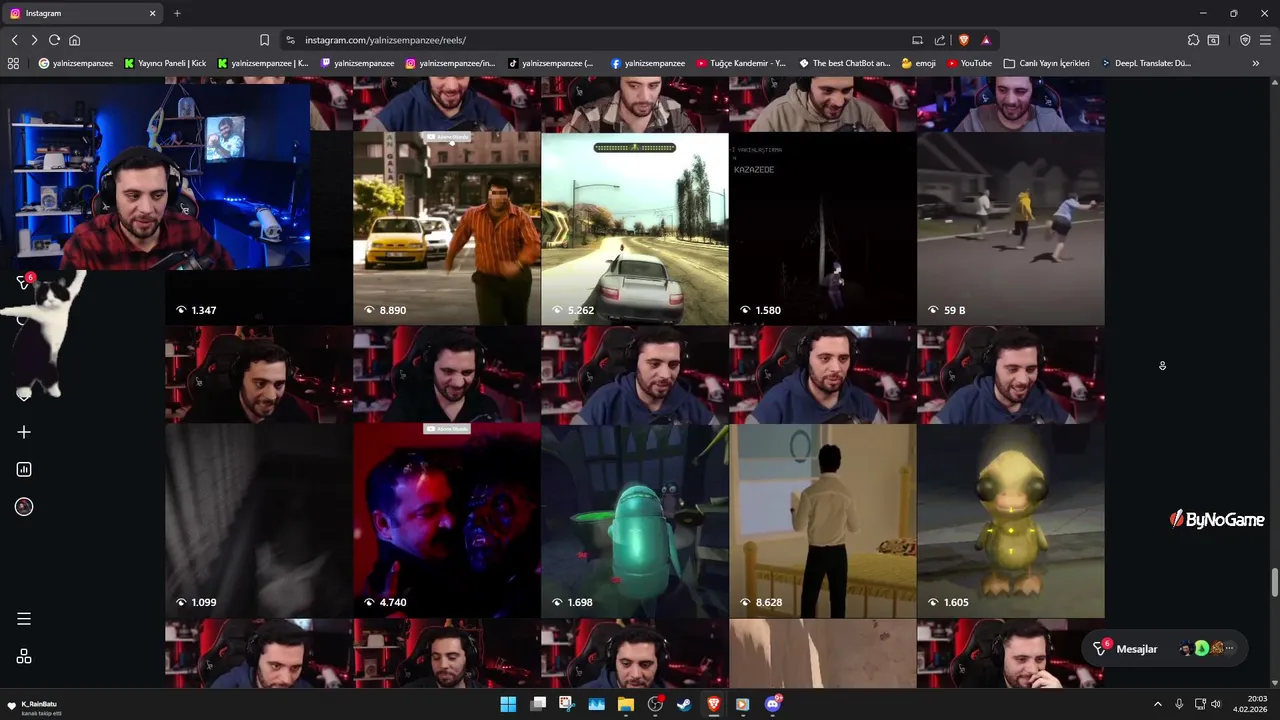Open the browser main menu
The image size is (1280, 720).
tap(1265, 40)
